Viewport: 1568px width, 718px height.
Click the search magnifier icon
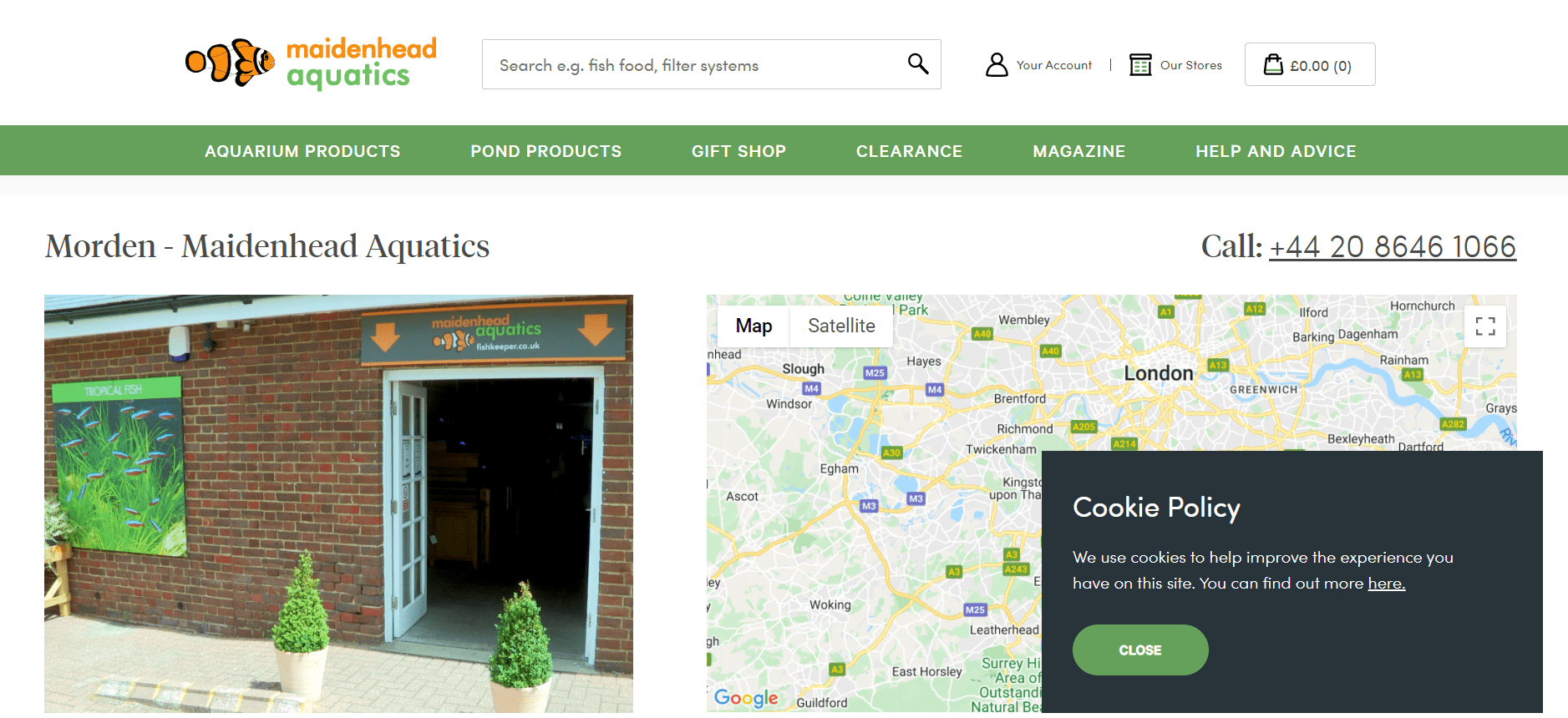point(917,64)
